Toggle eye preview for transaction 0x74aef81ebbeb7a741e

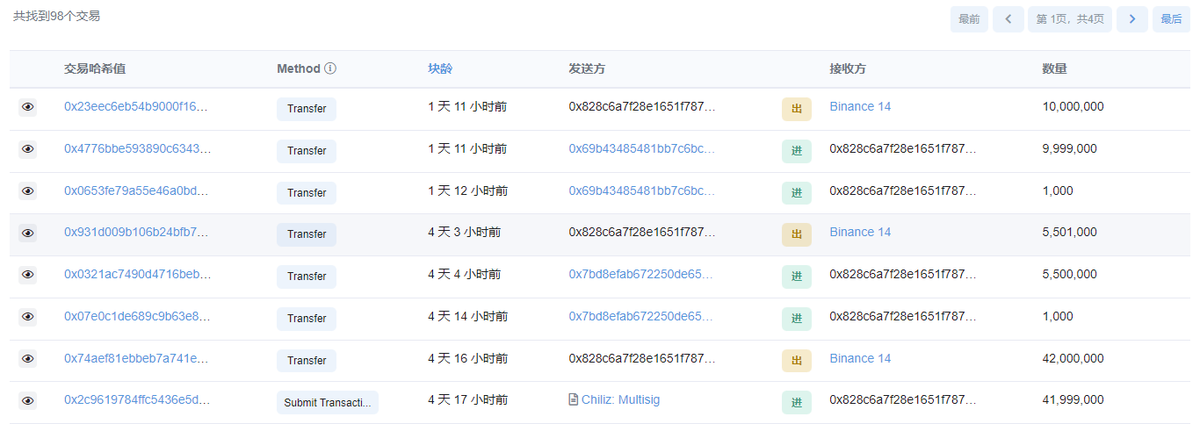28,359
